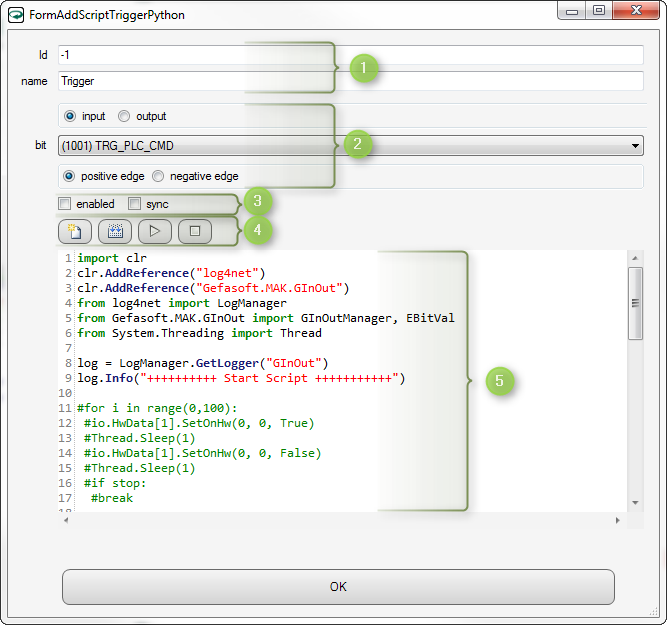Click line 'from System.Threading import Thread'
The height and width of the screenshot is (625, 667).
click(200, 333)
